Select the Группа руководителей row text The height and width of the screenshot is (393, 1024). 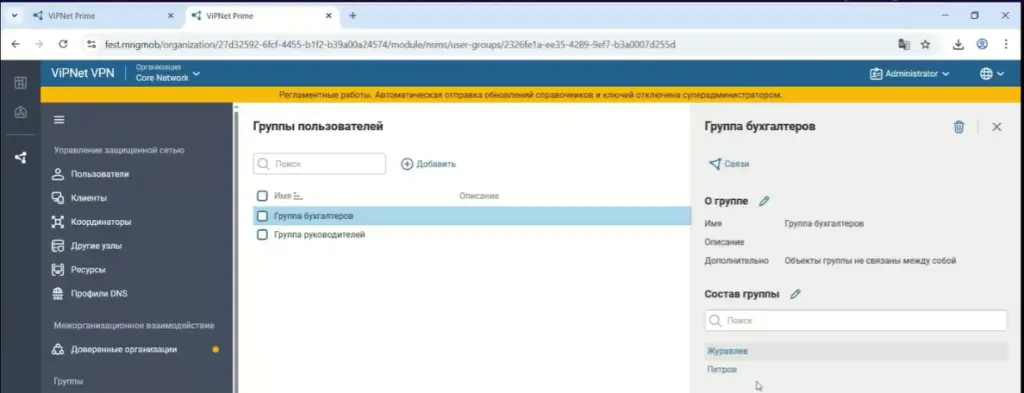319,234
